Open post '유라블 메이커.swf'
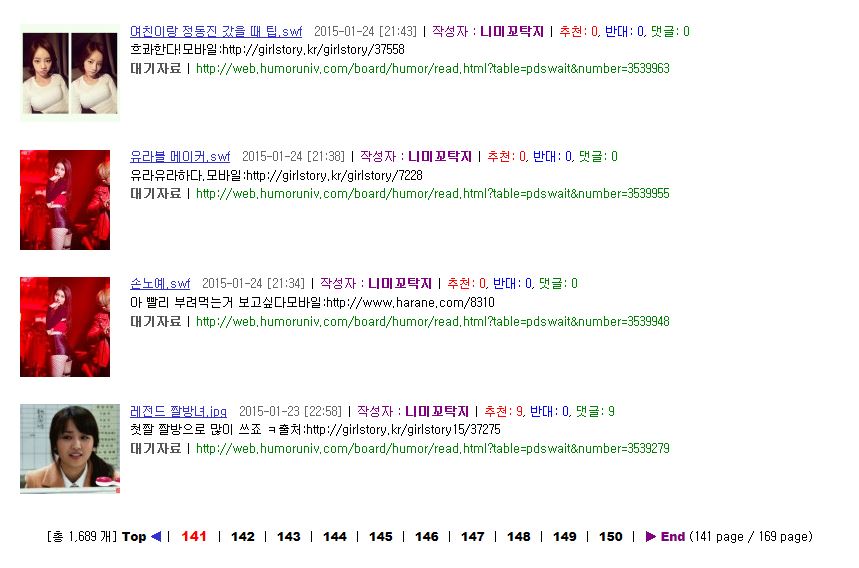The height and width of the screenshot is (568, 859). [x=180, y=157]
